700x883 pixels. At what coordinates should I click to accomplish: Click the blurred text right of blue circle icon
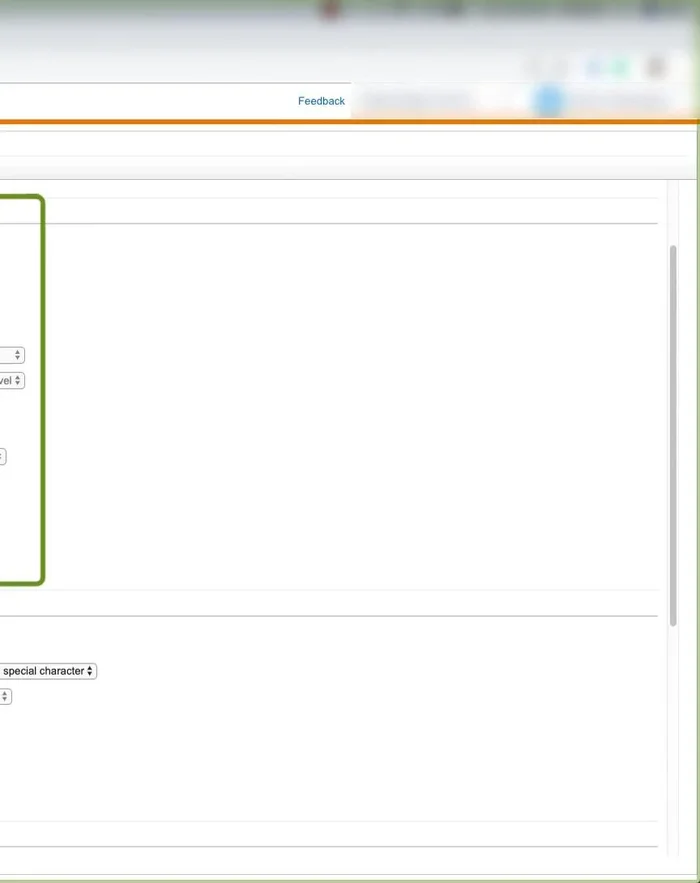[x=615, y=101]
